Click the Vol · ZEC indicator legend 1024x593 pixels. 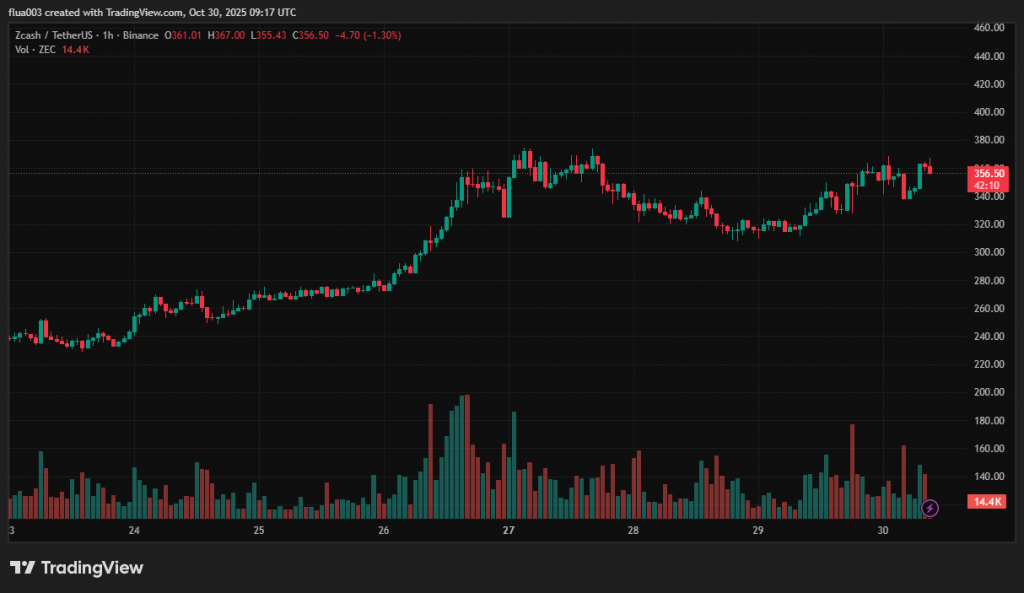click(32, 48)
